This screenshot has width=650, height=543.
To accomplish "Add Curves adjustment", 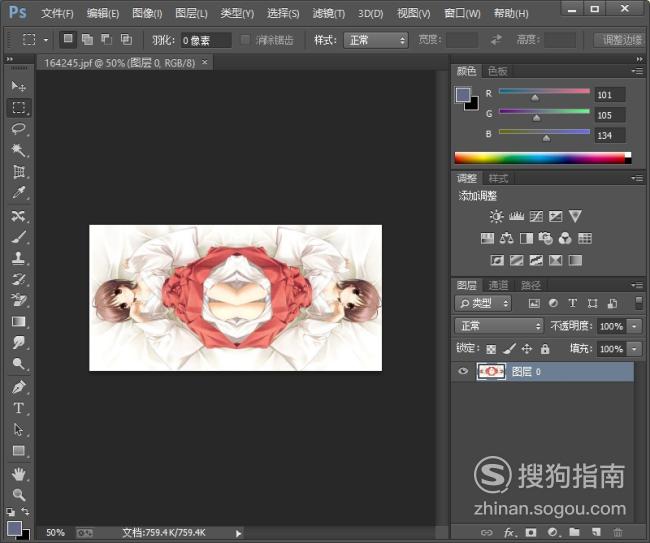I will coord(536,216).
